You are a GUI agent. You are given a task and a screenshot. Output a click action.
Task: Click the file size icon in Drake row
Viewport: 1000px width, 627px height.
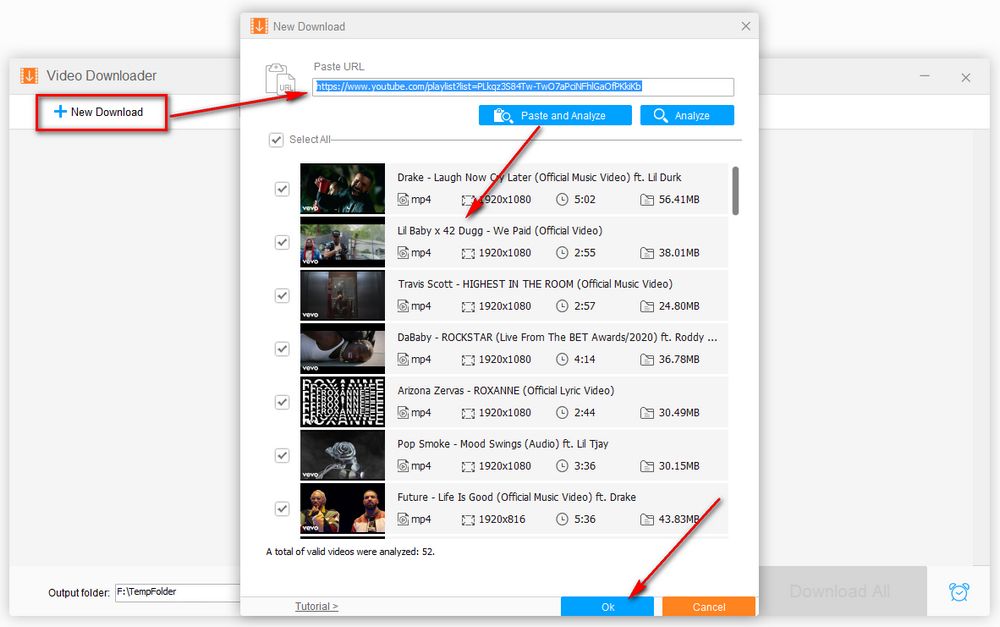(647, 200)
